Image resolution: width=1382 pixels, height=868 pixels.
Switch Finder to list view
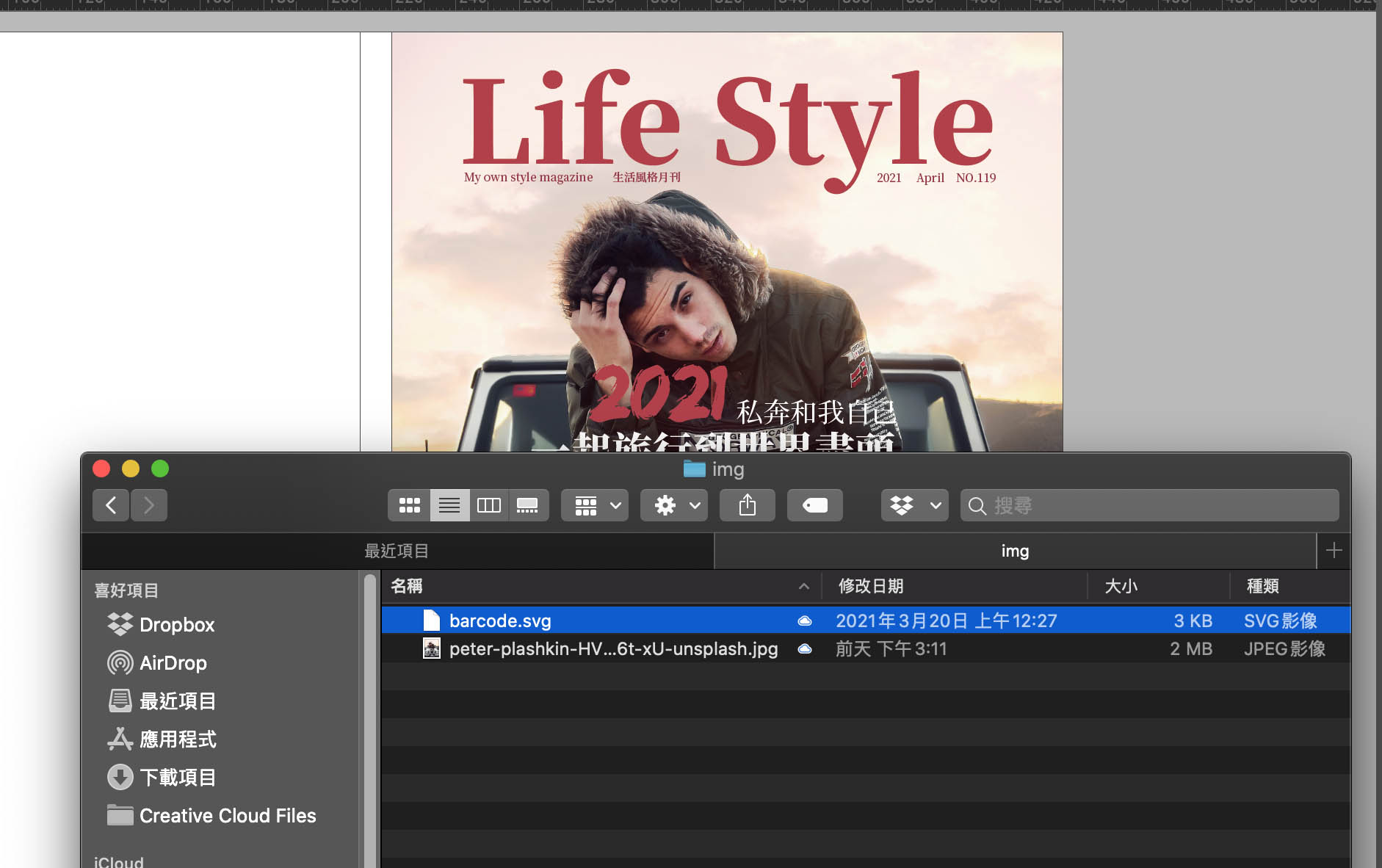point(449,505)
